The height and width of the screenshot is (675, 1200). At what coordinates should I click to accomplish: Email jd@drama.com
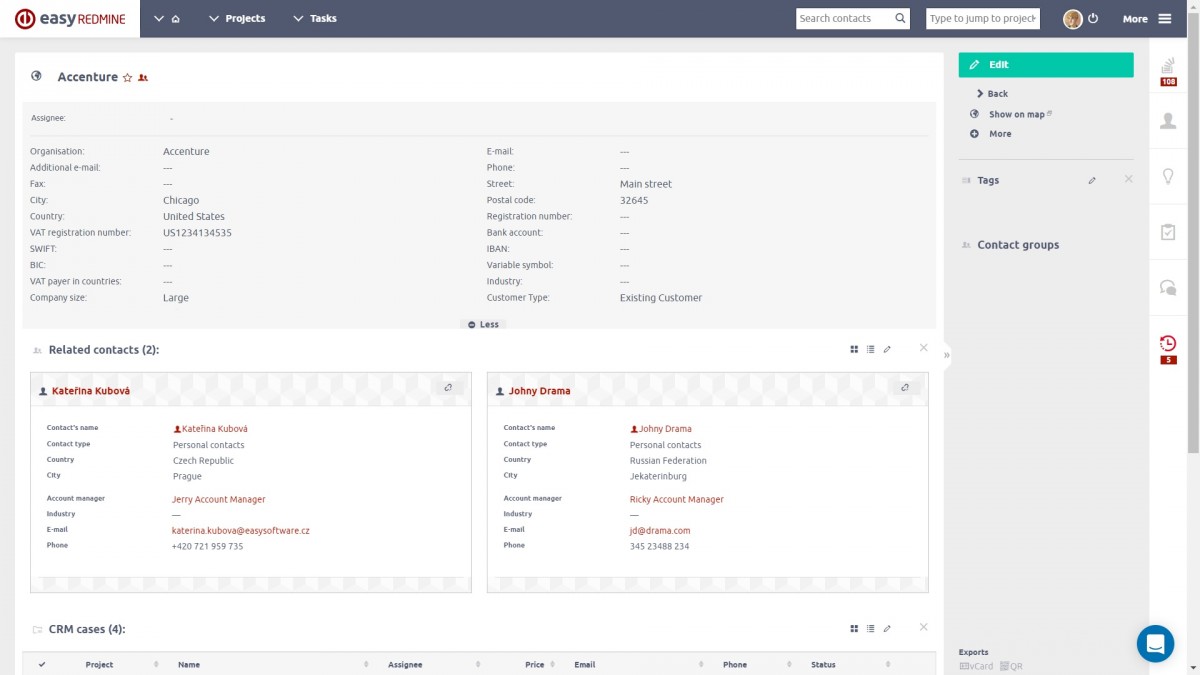click(x=660, y=531)
